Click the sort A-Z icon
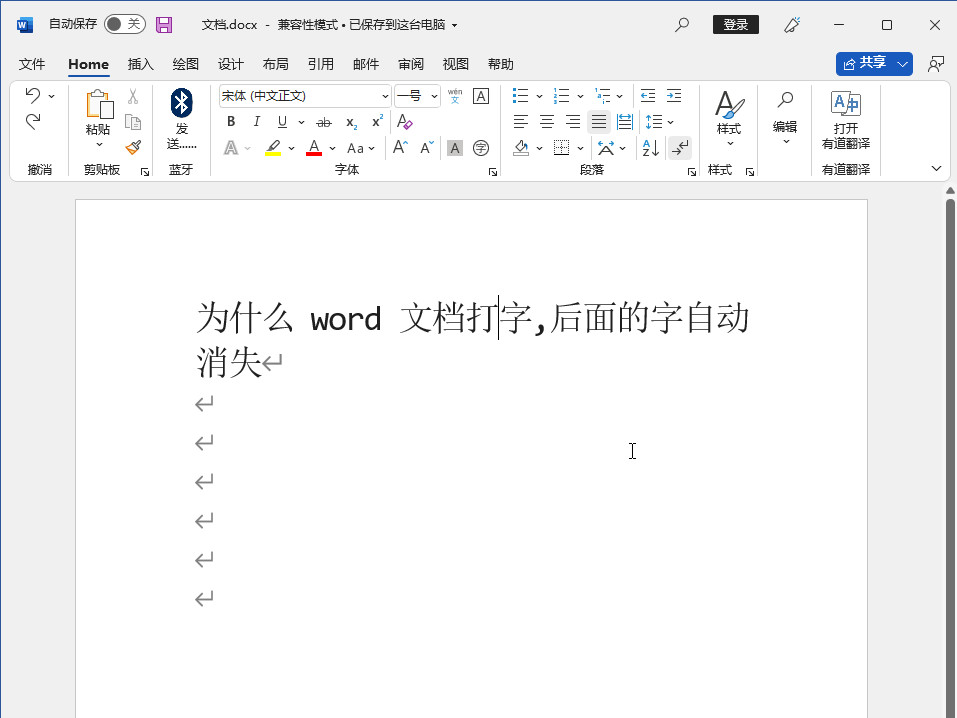Image resolution: width=957 pixels, height=718 pixels. click(650, 148)
